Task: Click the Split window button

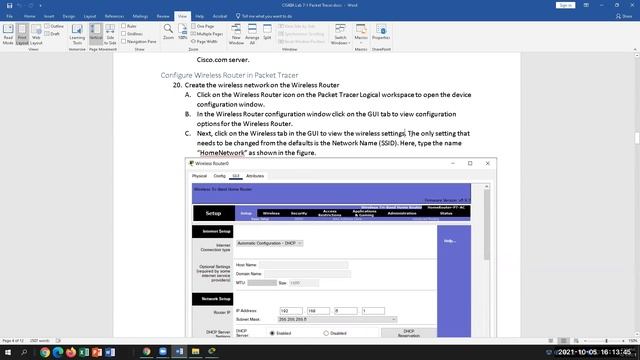Action: click(267, 32)
